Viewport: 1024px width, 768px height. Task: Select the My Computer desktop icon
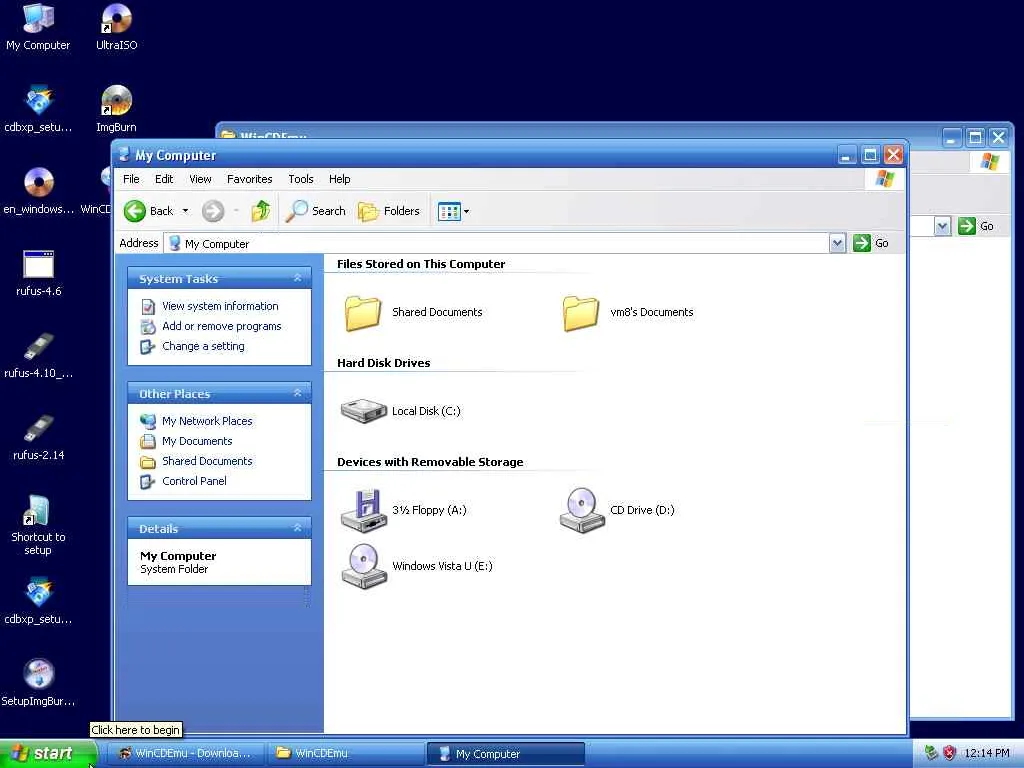coord(38,27)
